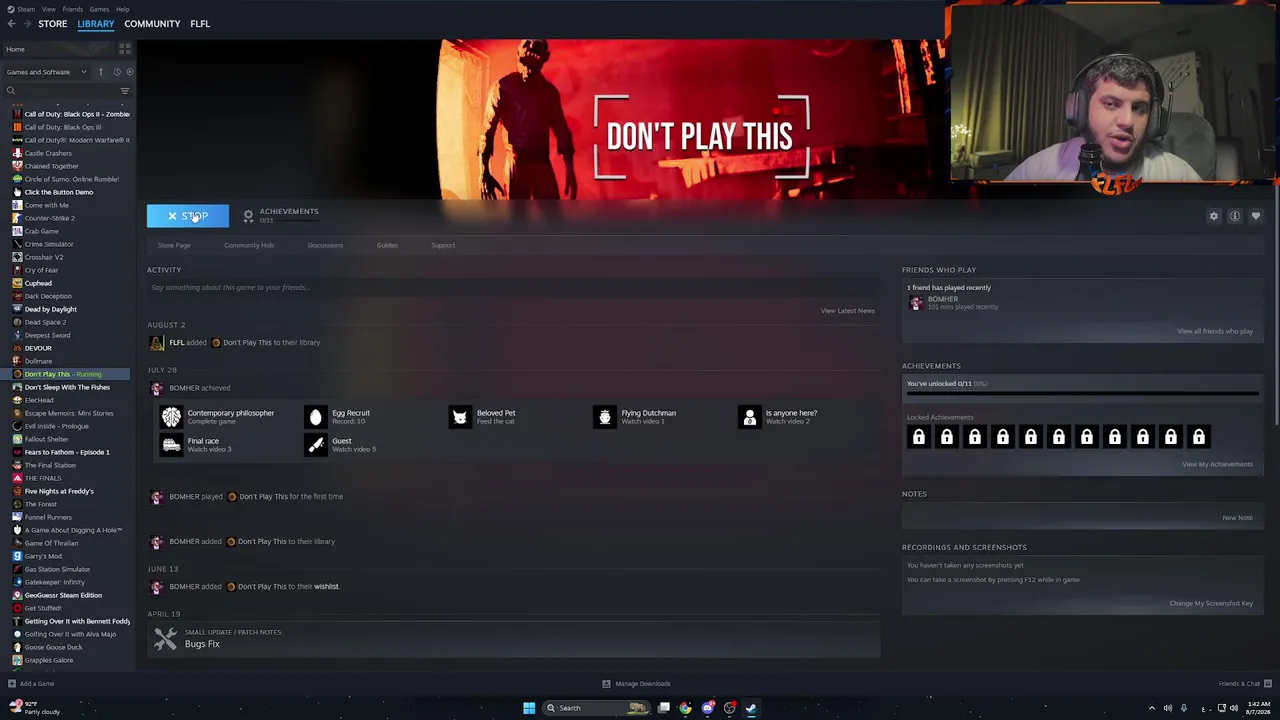Open BOMHER's friend avatar
This screenshot has width=1280, height=720.
[915, 302]
